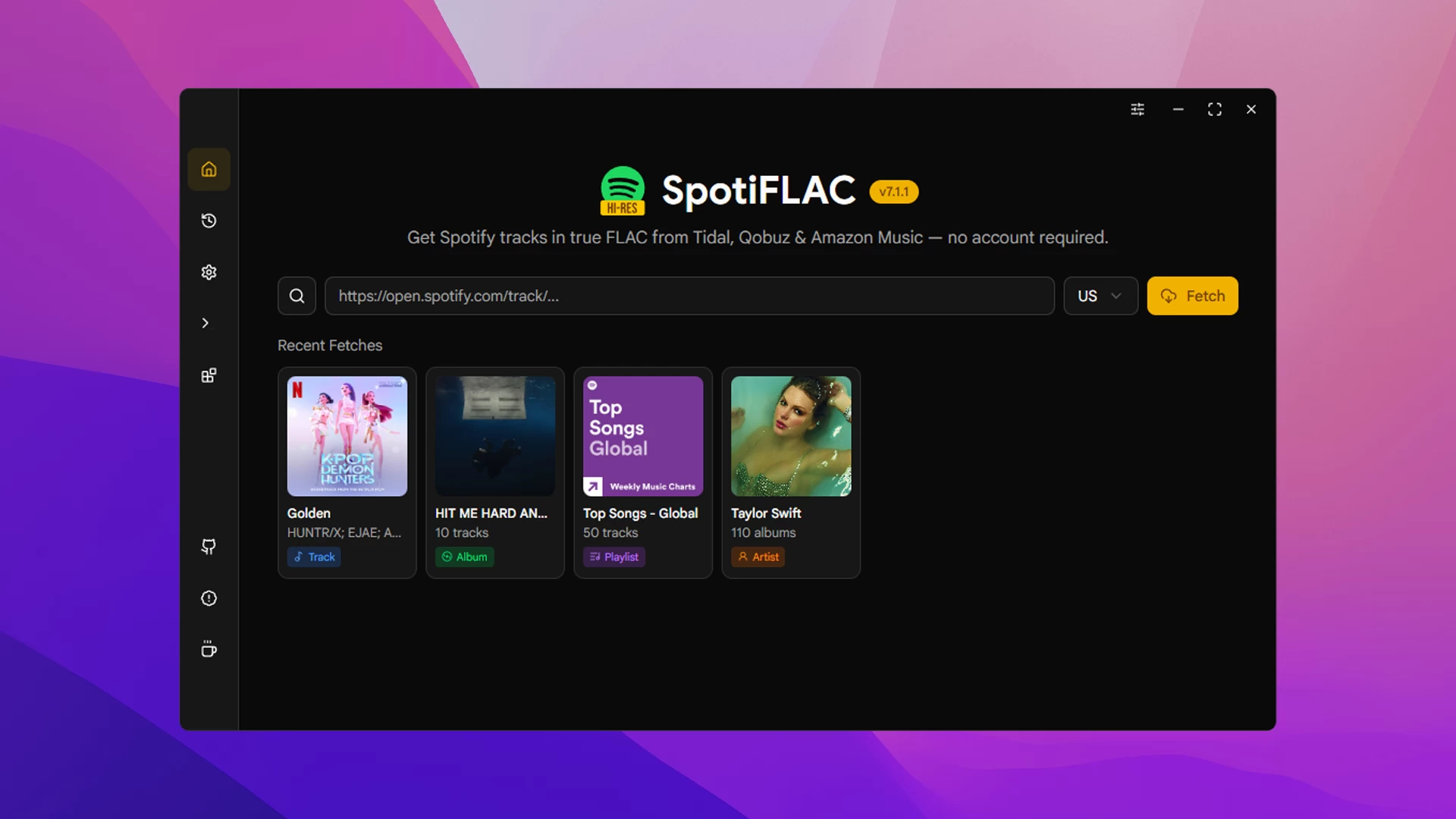The height and width of the screenshot is (819, 1456).
Task: Click the search magnifier icon
Action: coord(297,296)
